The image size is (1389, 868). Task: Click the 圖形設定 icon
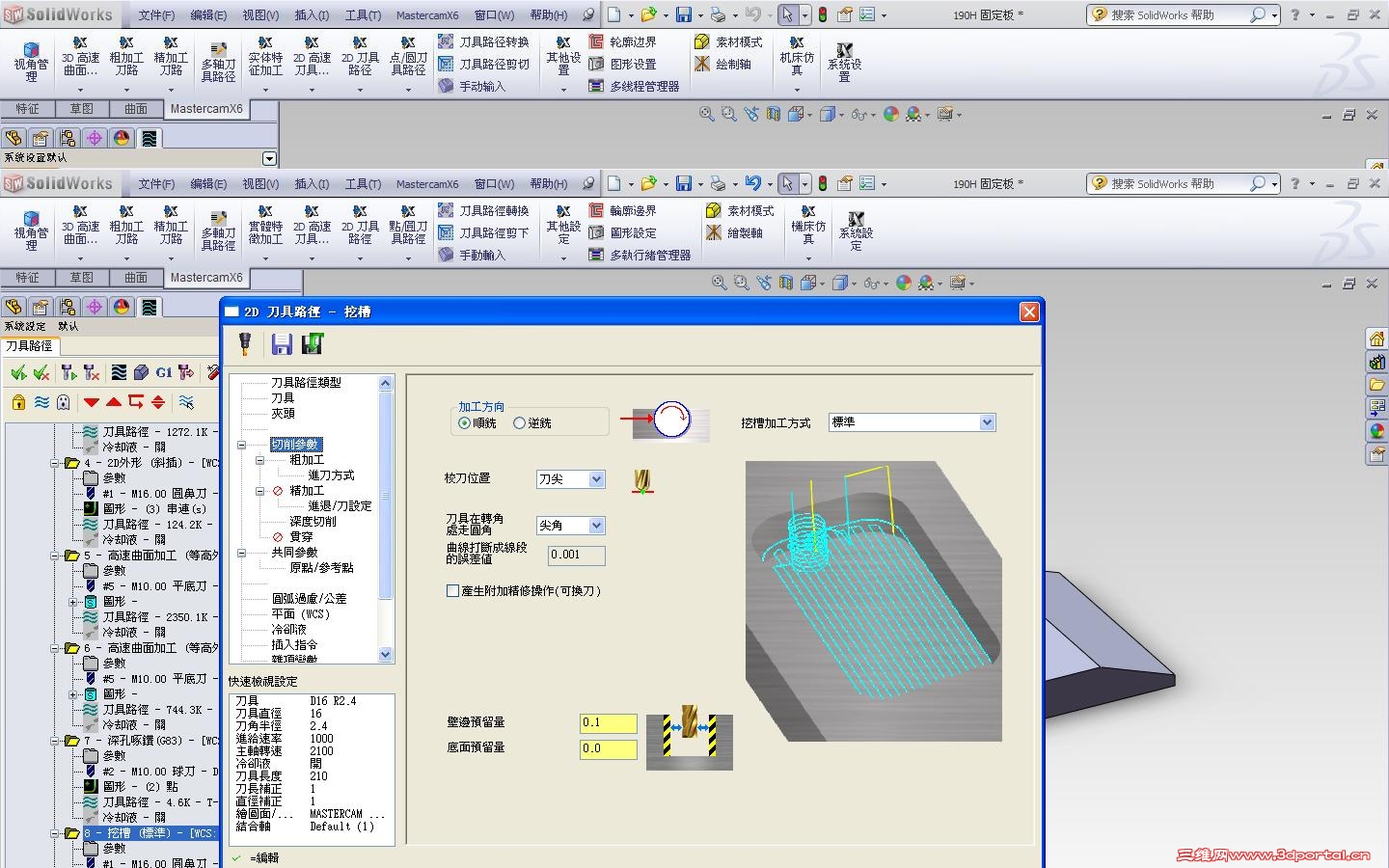pyautogui.click(x=596, y=232)
